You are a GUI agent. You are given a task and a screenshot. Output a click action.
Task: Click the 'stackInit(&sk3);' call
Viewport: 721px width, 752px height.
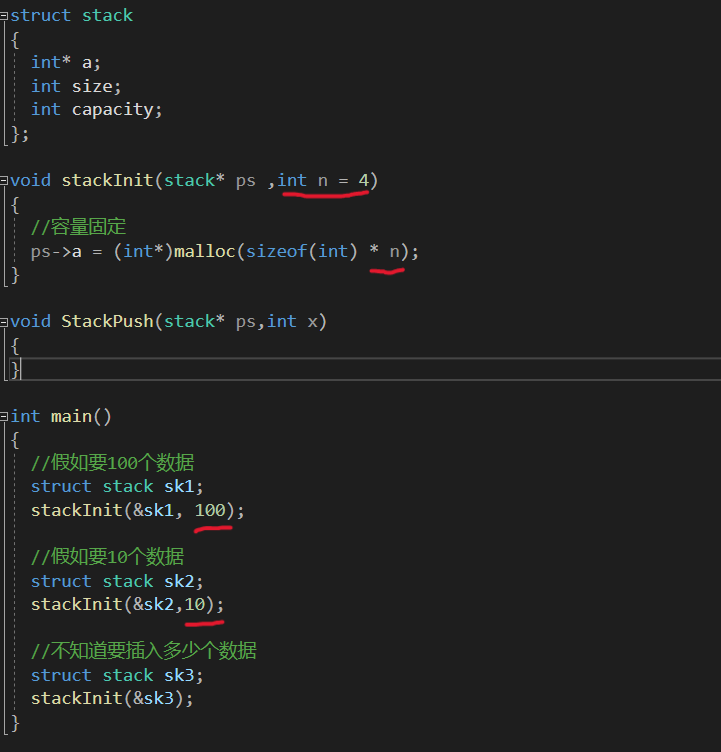point(112,699)
